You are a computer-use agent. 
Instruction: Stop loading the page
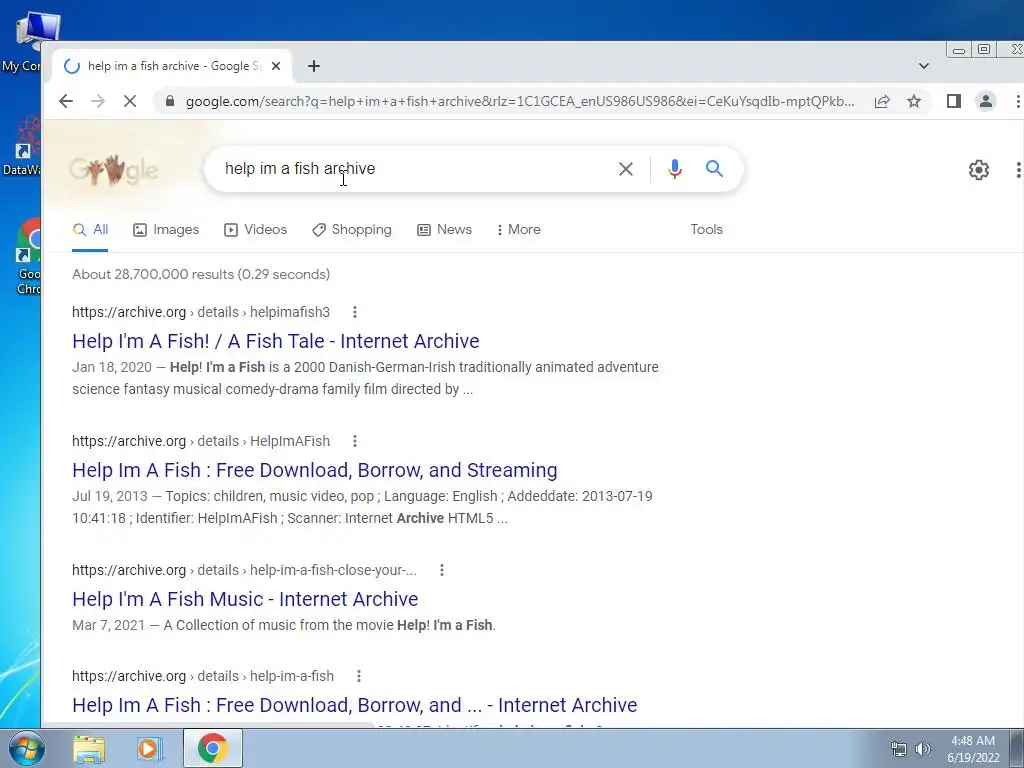(x=130, y=101)
